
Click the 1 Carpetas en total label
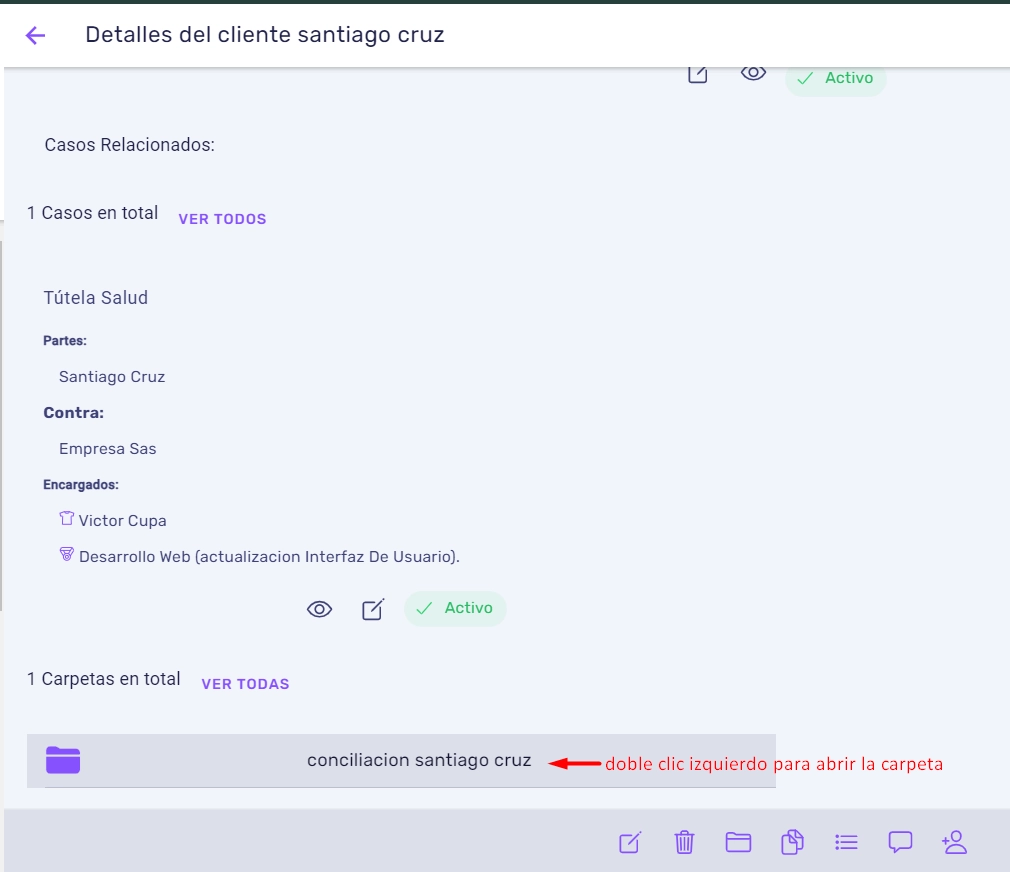coord(104,679)
